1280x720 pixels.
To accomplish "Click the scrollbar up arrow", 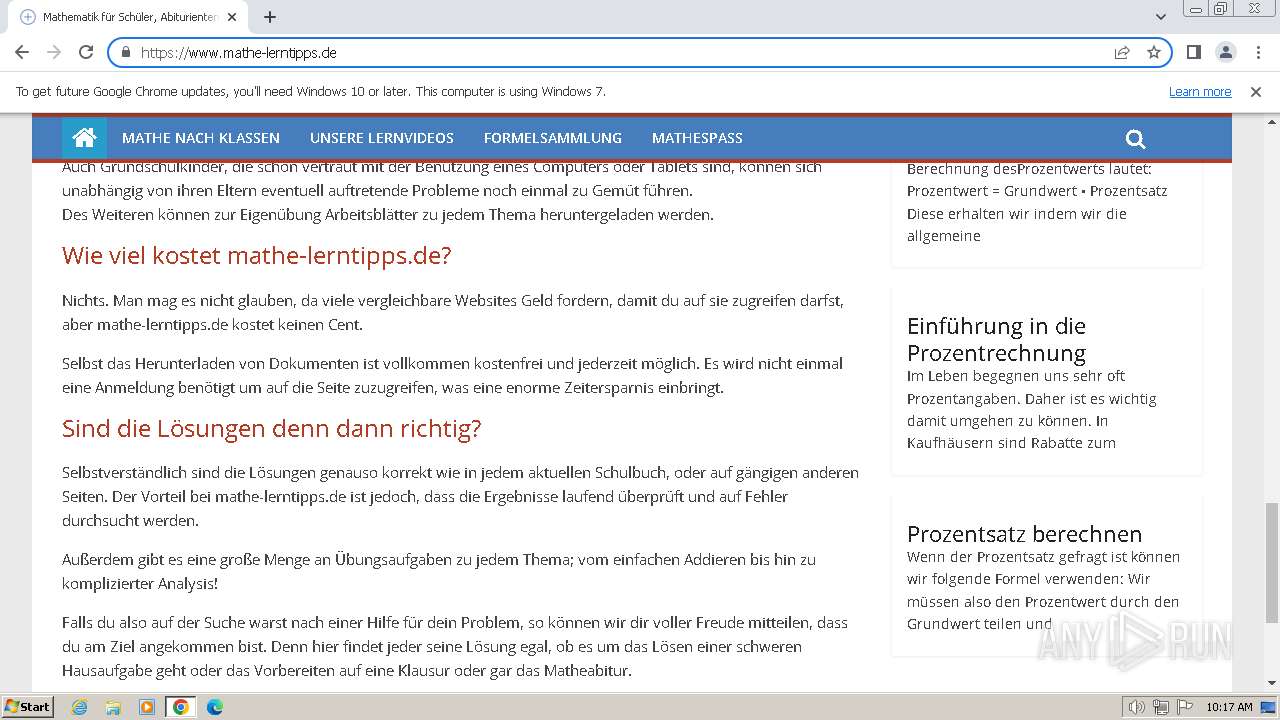I will click(x=1271, y=121).
